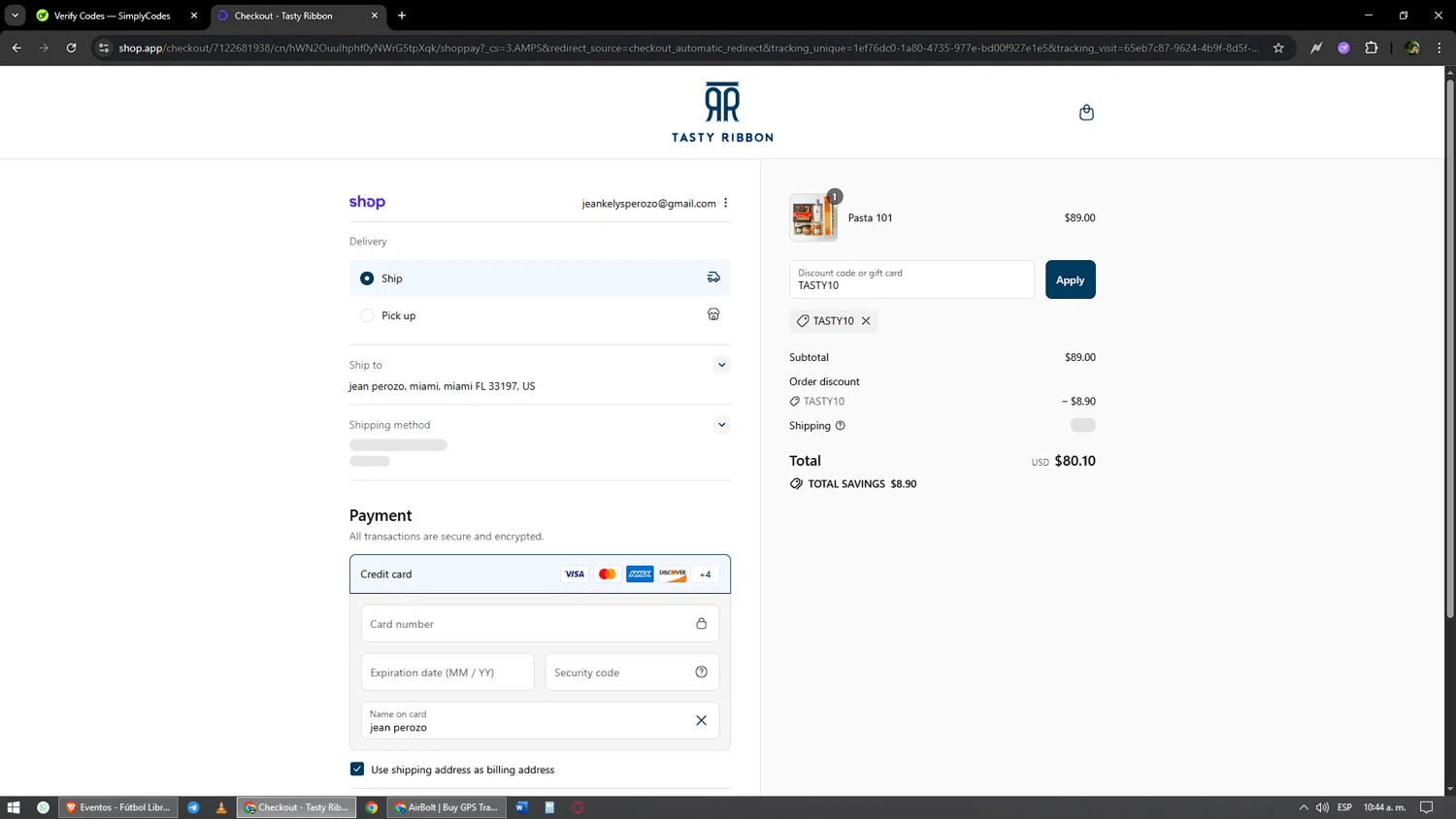This screenshot has height=819, width=1456.
Task: Open WhatsApp from the taskbar
Action: coord(43,807)
